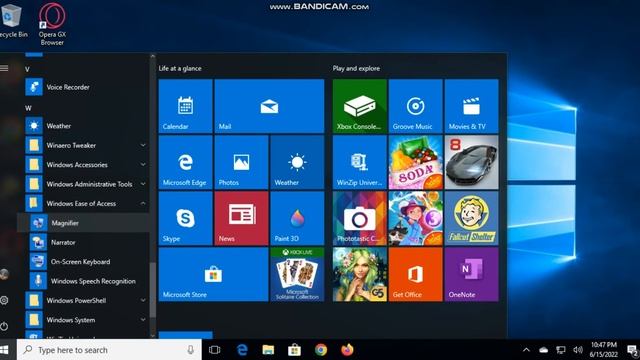The height and width of the screenshot is (360, 640).
Task: Click the Windows Start button
Action: 5,350
